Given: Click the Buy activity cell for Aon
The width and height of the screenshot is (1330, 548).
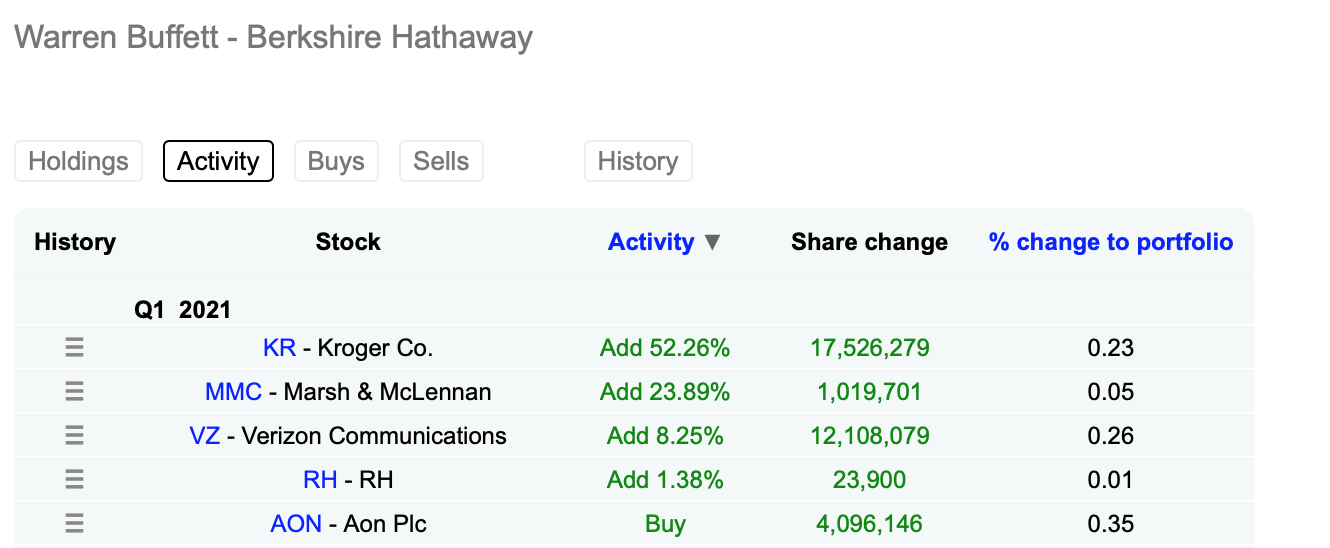Looking at the screenshot, I should (x=665, y=524).
